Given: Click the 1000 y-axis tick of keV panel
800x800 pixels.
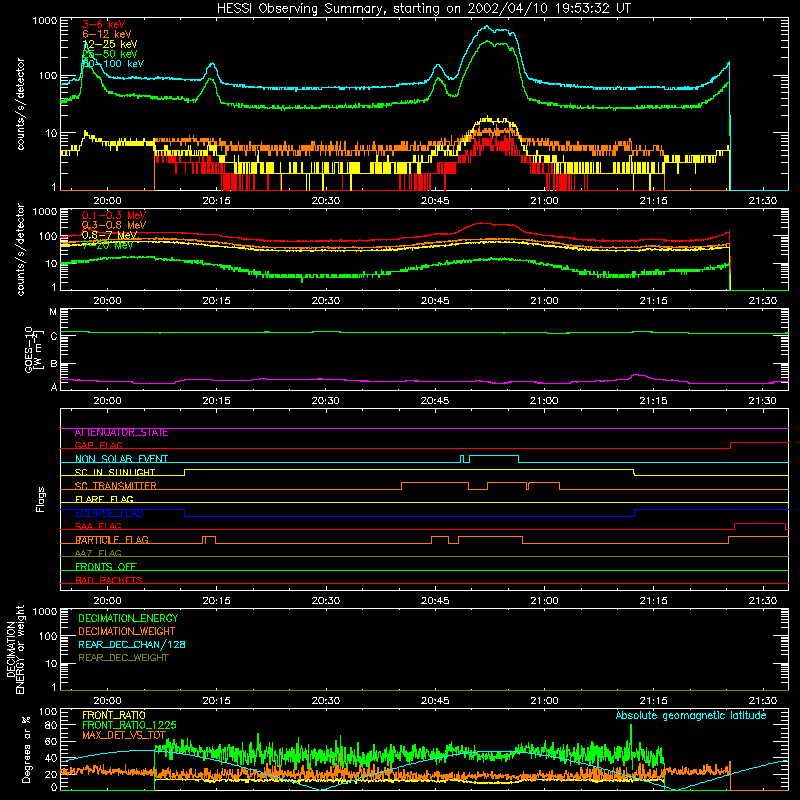Looking at the screenshot, I should pos(44,21).
